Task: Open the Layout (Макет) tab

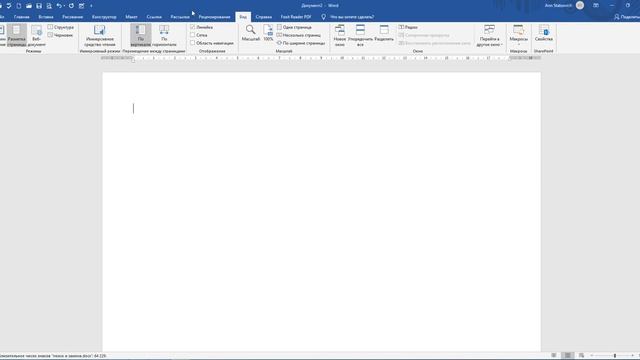Action: 131,17
